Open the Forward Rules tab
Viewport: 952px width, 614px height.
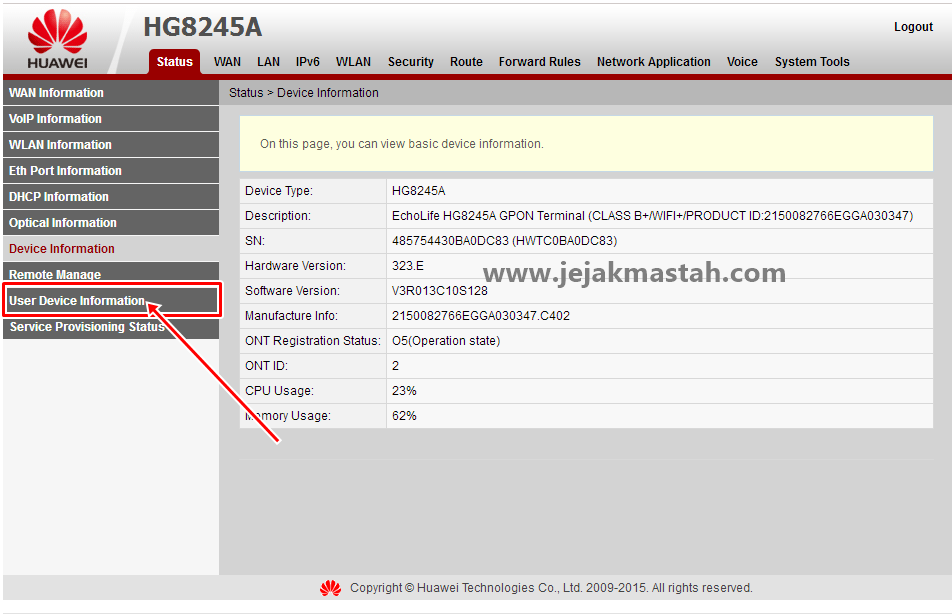pyautogui.click(x=539, y=61)
